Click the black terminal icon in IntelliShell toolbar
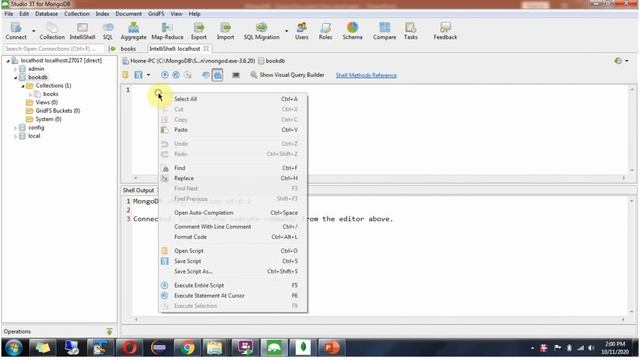The height and width of the screenshot is (360, 640). coord(236,75)
